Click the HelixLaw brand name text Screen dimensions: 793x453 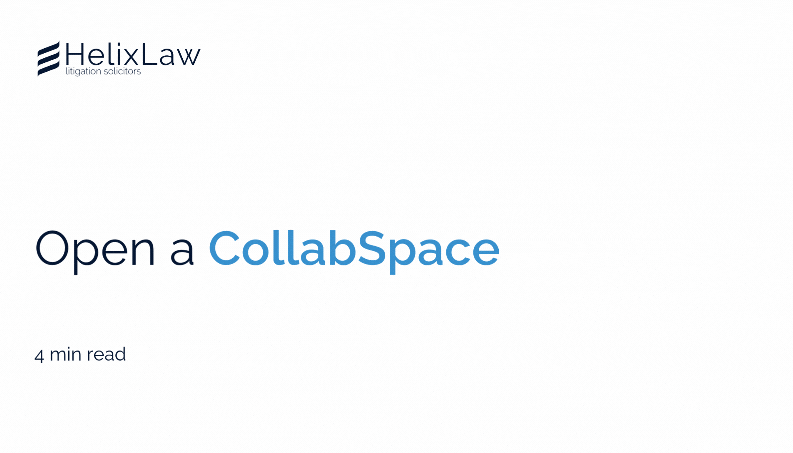pyautogui.click(x=133, y=54)
